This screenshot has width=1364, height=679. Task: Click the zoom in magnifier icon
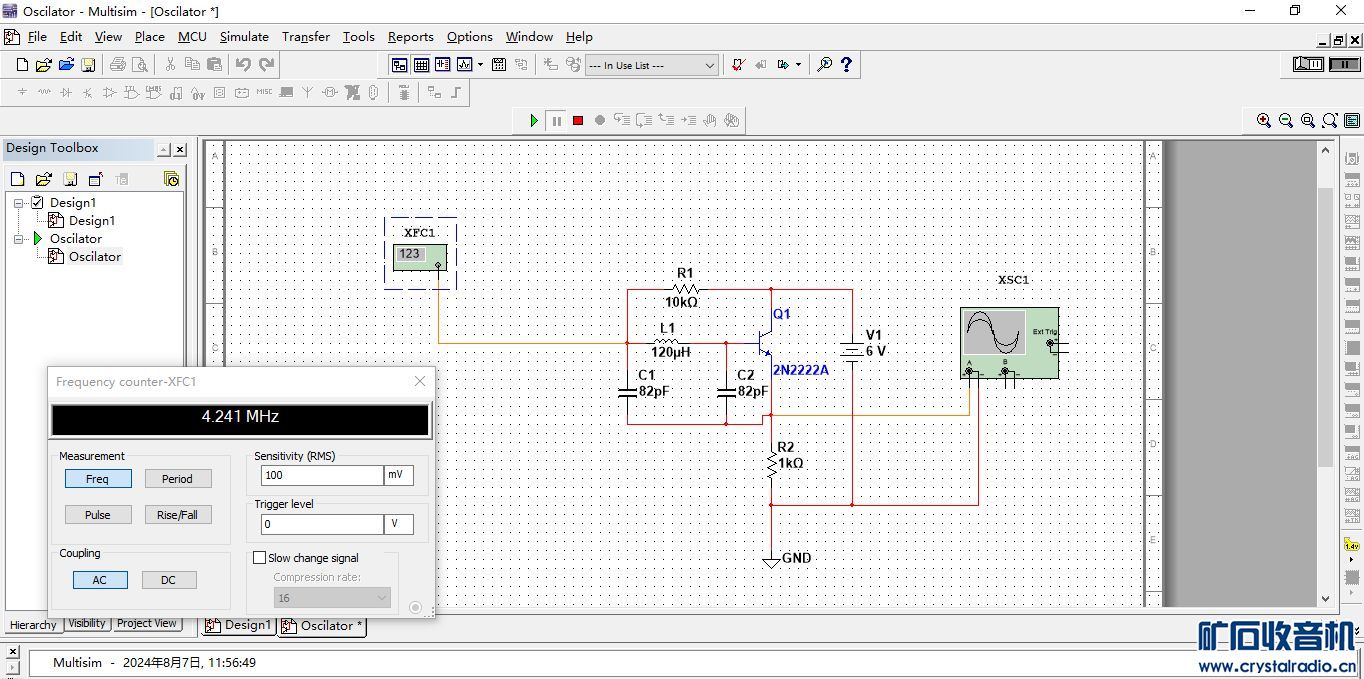tap(1264, 120)
